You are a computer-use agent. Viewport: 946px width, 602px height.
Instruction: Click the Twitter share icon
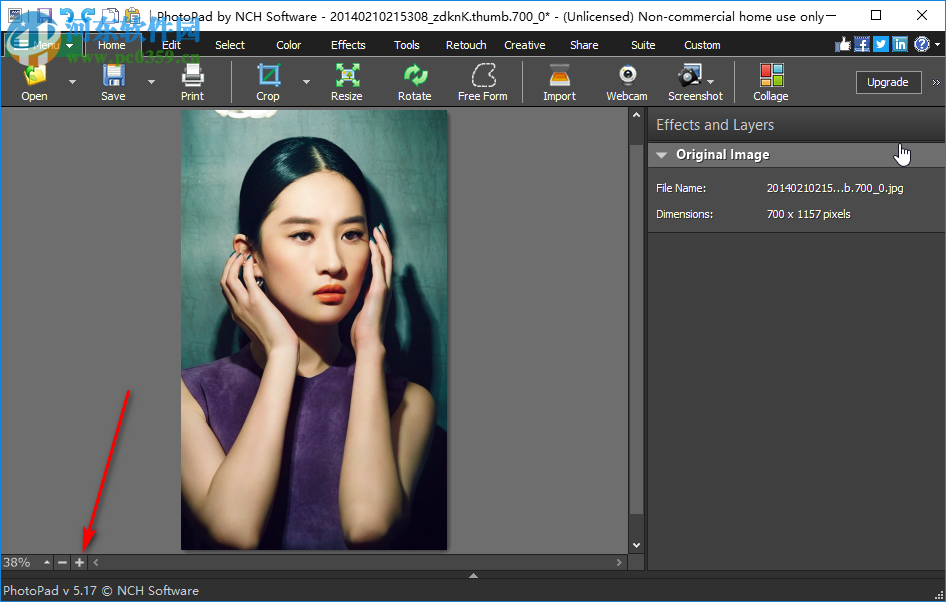pyautogui.click(x=880, y=43)
